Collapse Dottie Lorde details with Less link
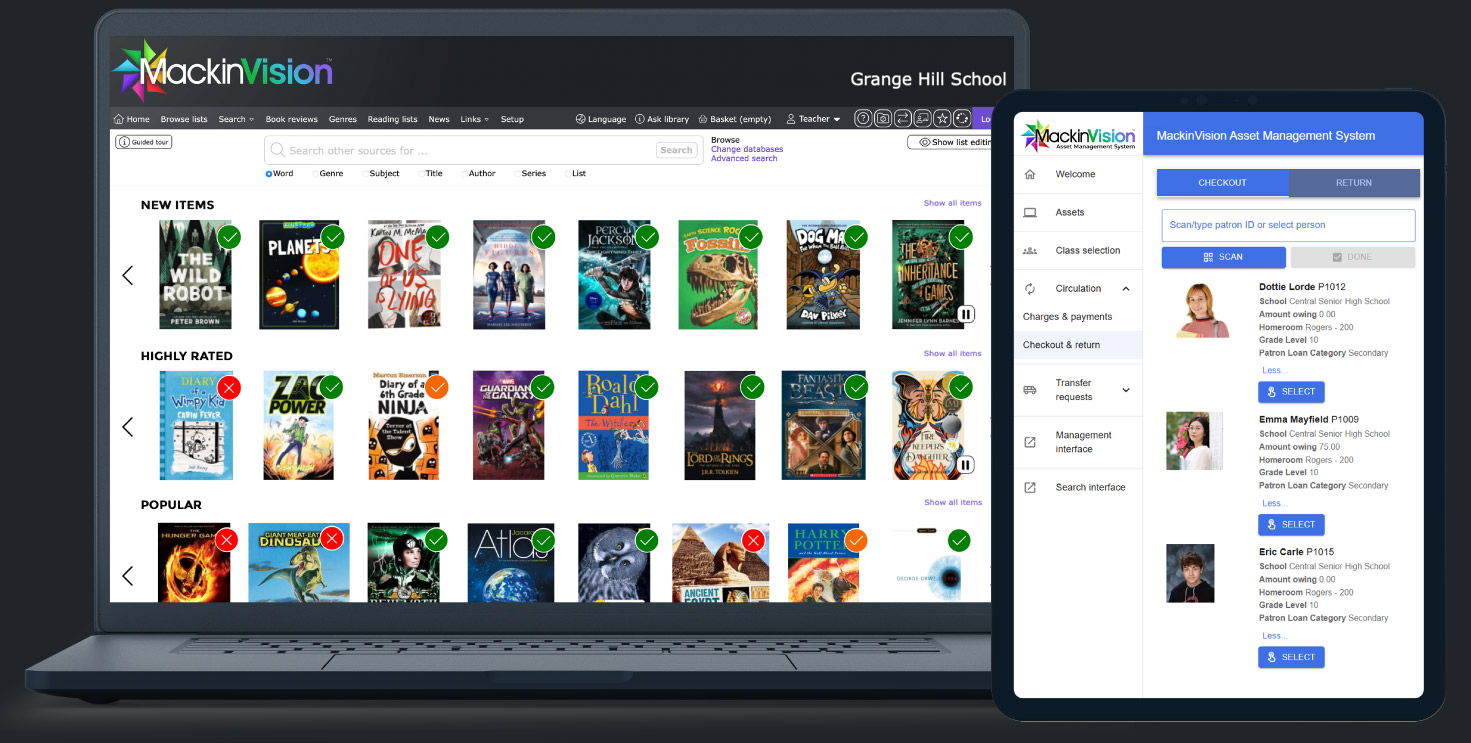The width and height of the screenshot is (1471, 743). click(x=1274, y=370)
